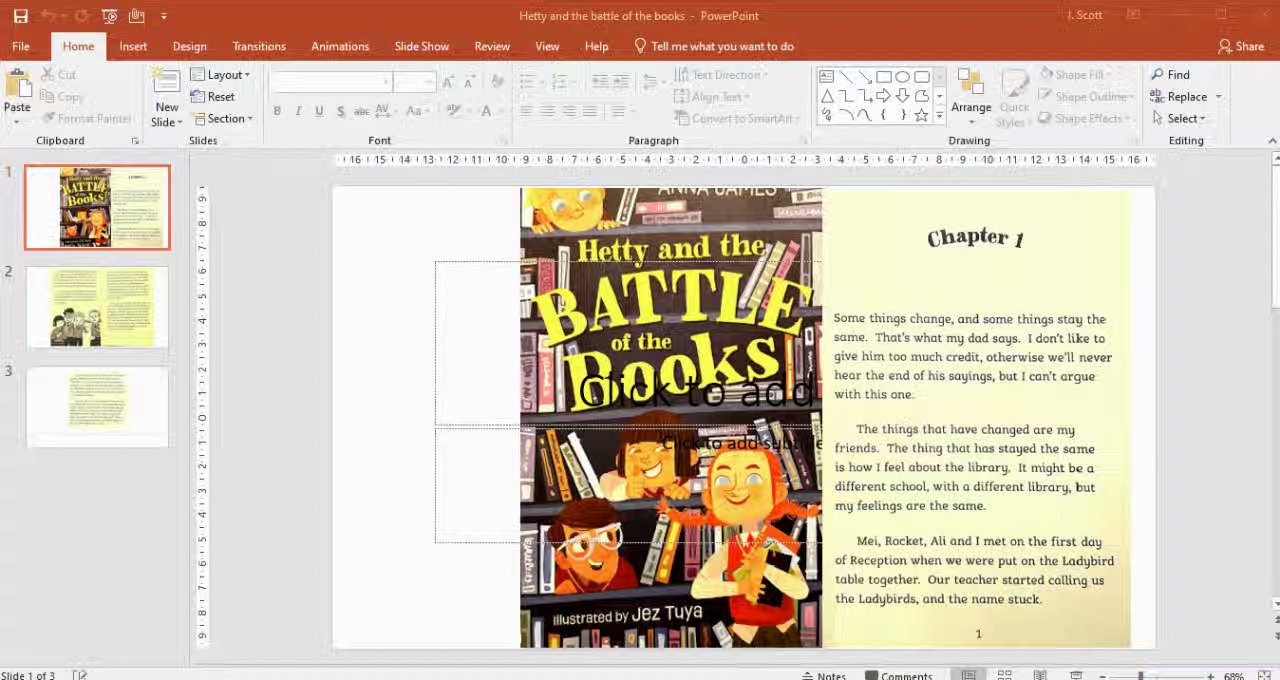Expand the Section dropdown
Viewport: 1280px width, 680px height.
221,119
